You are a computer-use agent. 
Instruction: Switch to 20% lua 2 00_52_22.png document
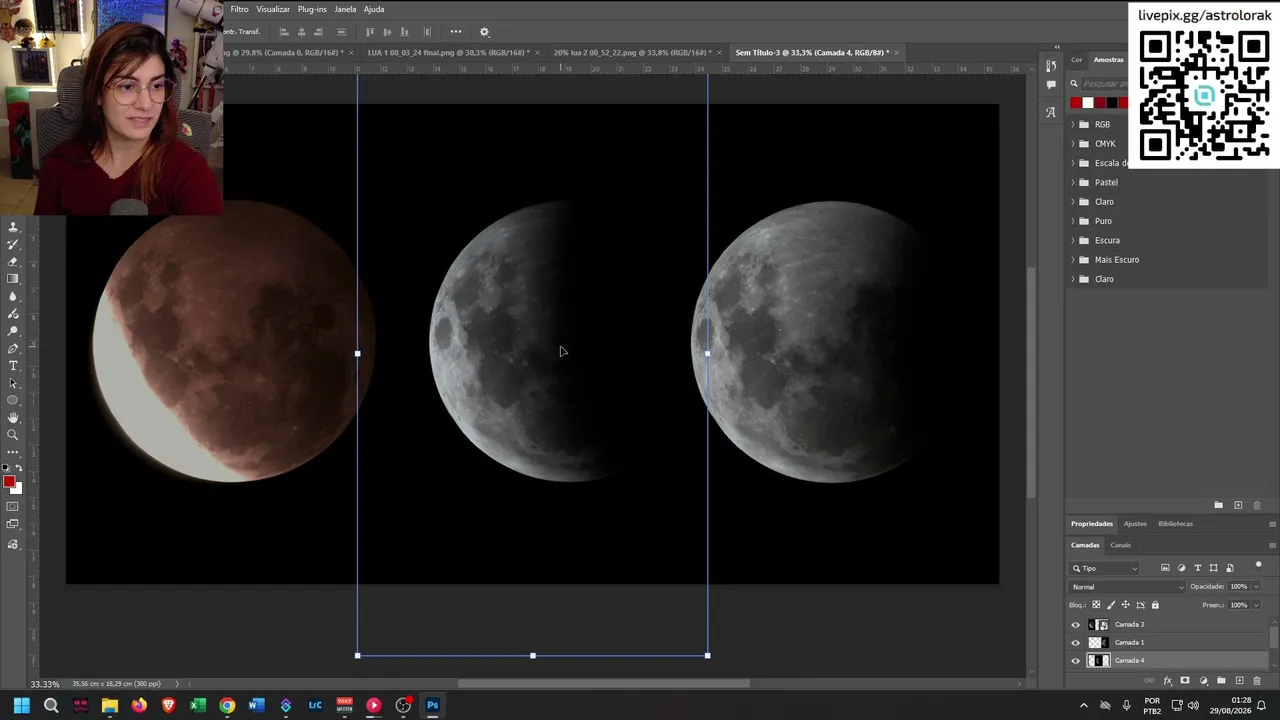(633, 52)
